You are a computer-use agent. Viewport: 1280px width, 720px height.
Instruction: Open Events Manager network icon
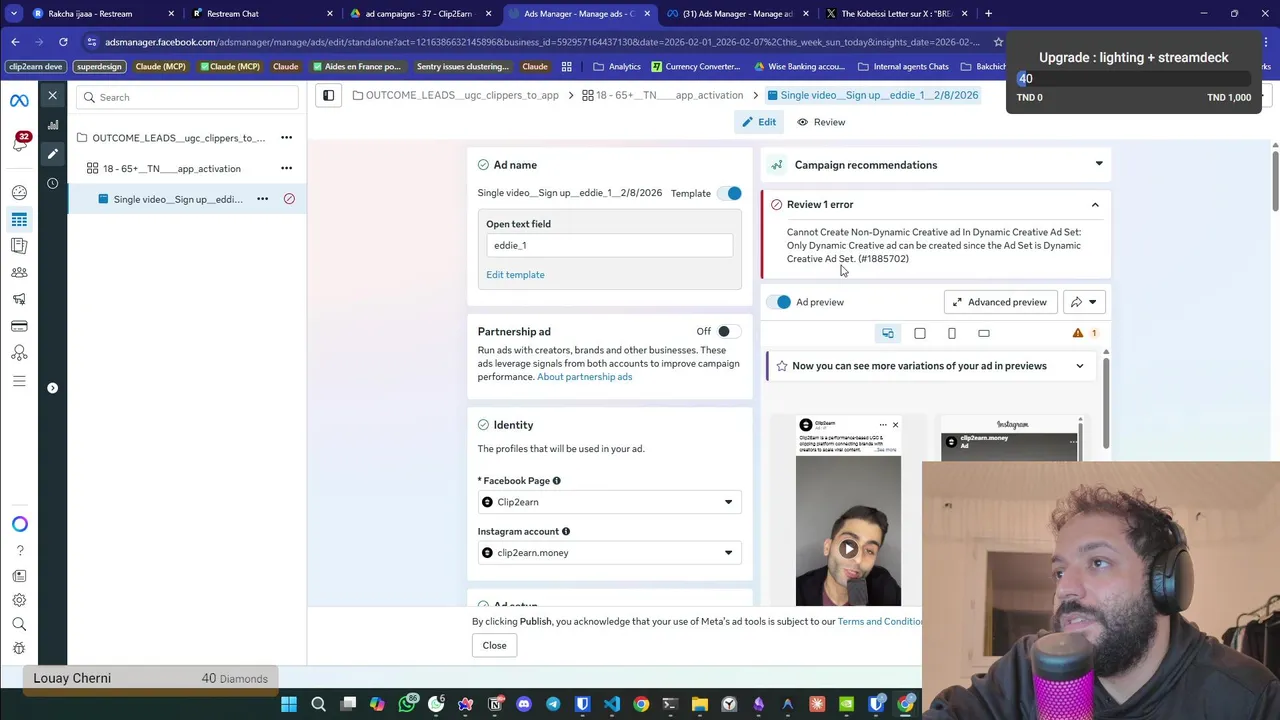pyautogui.click(x=19, y=353)
